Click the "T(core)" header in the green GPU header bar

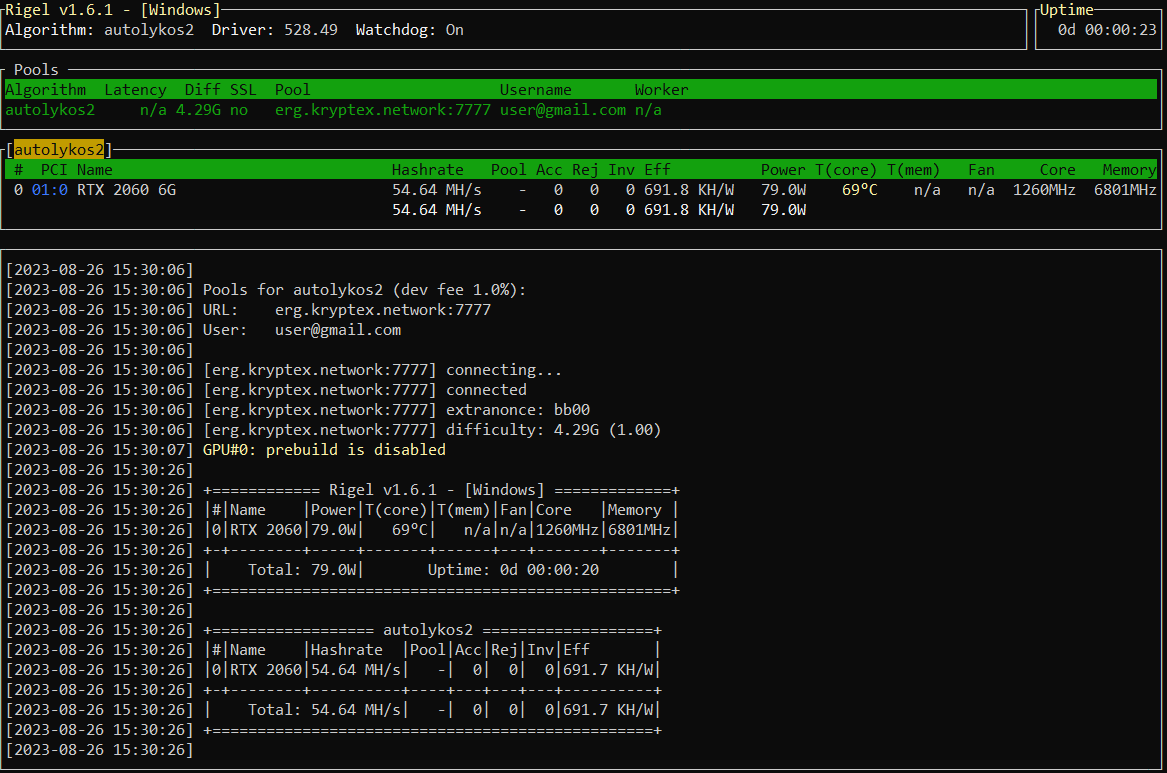[846, 170]
